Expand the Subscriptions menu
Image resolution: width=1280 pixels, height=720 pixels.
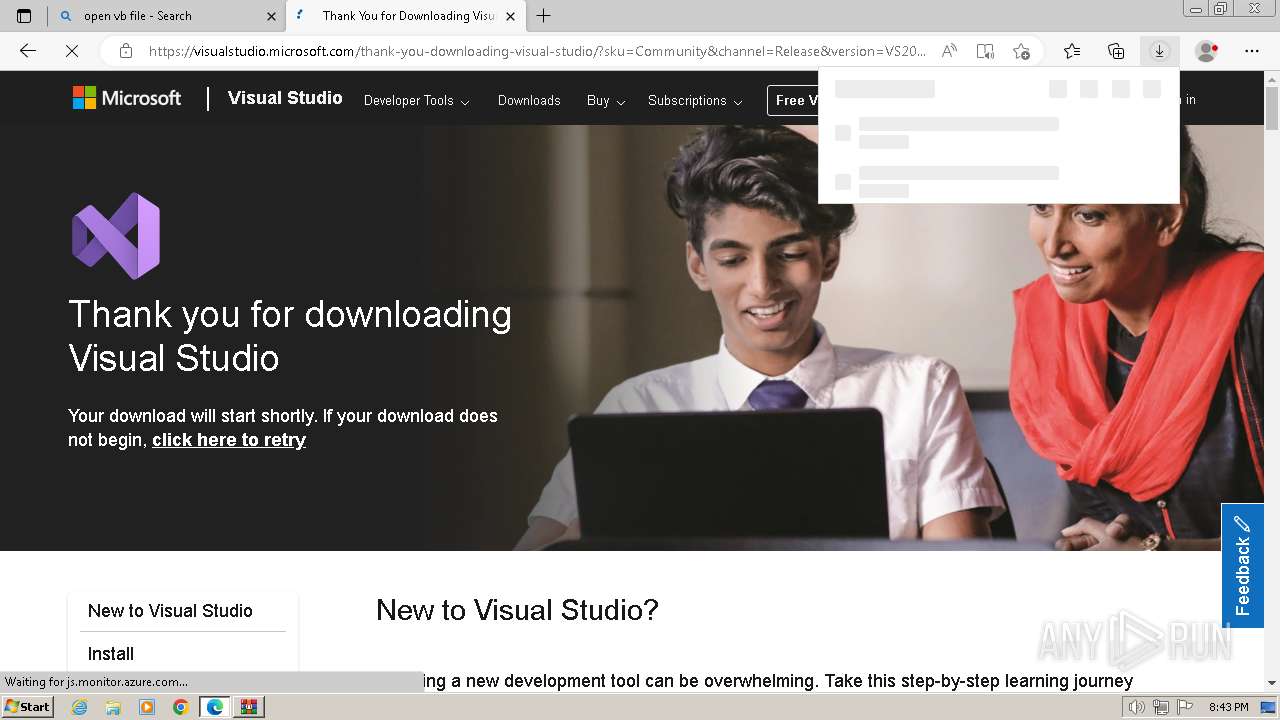tap(695, 100)
